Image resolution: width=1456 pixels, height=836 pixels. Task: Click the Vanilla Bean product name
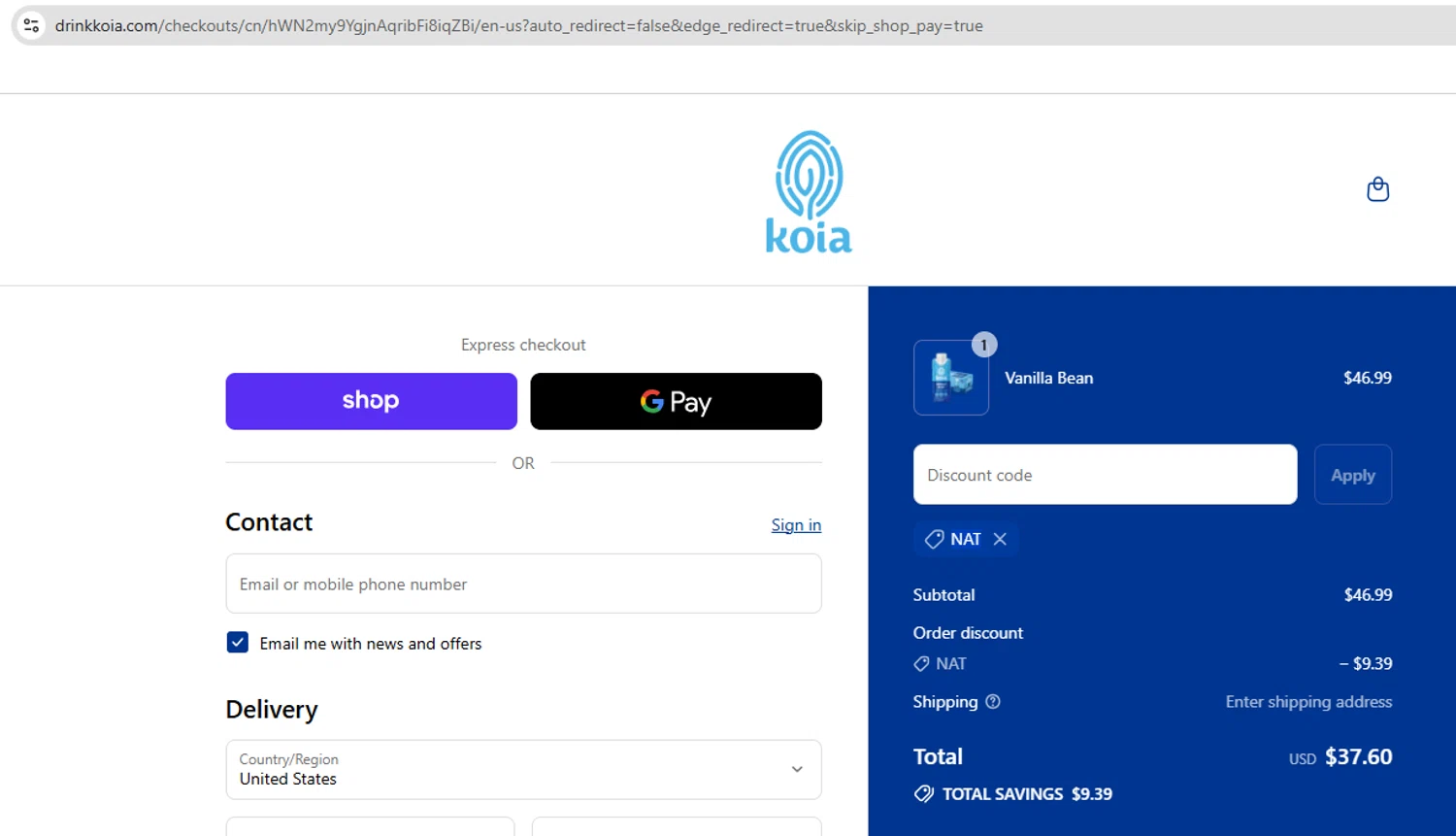coord(1049,378)
